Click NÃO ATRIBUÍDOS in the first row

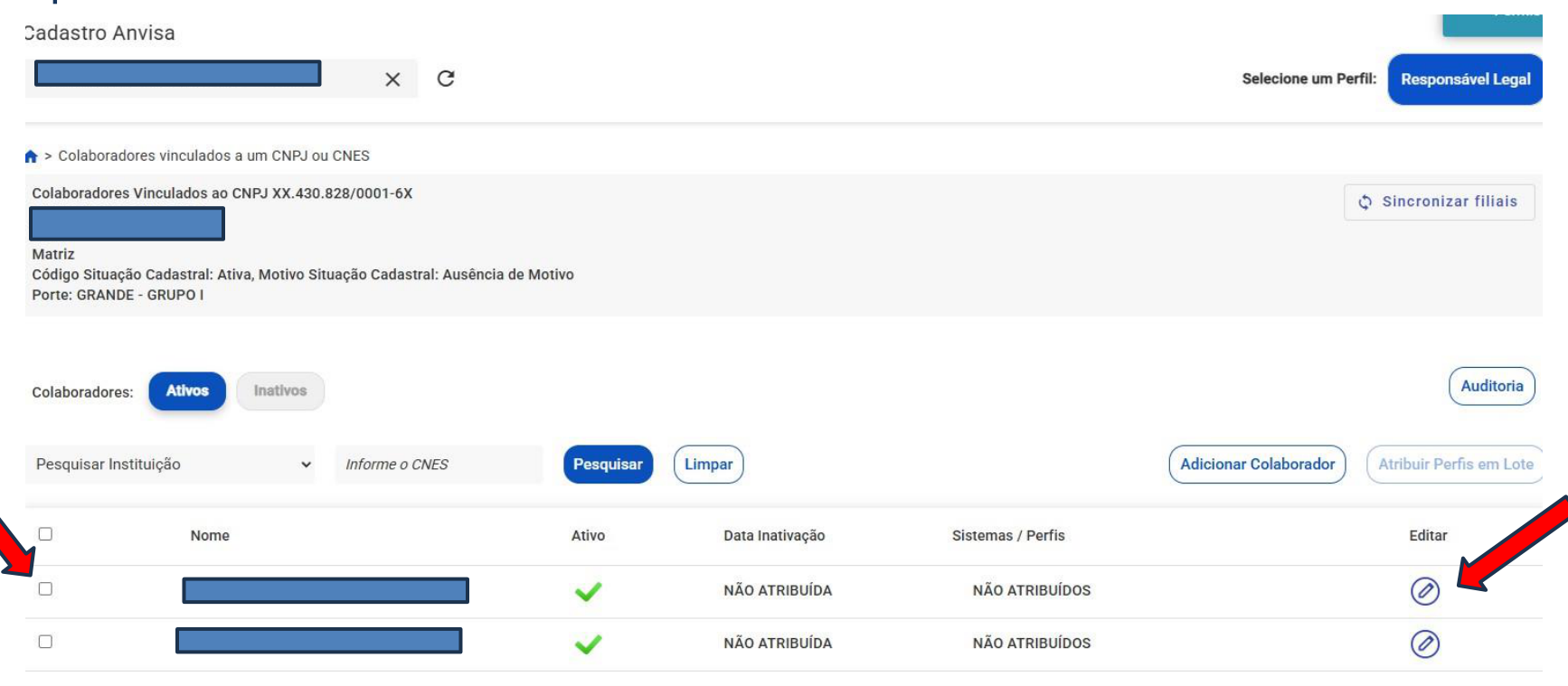pos(1032,591)
